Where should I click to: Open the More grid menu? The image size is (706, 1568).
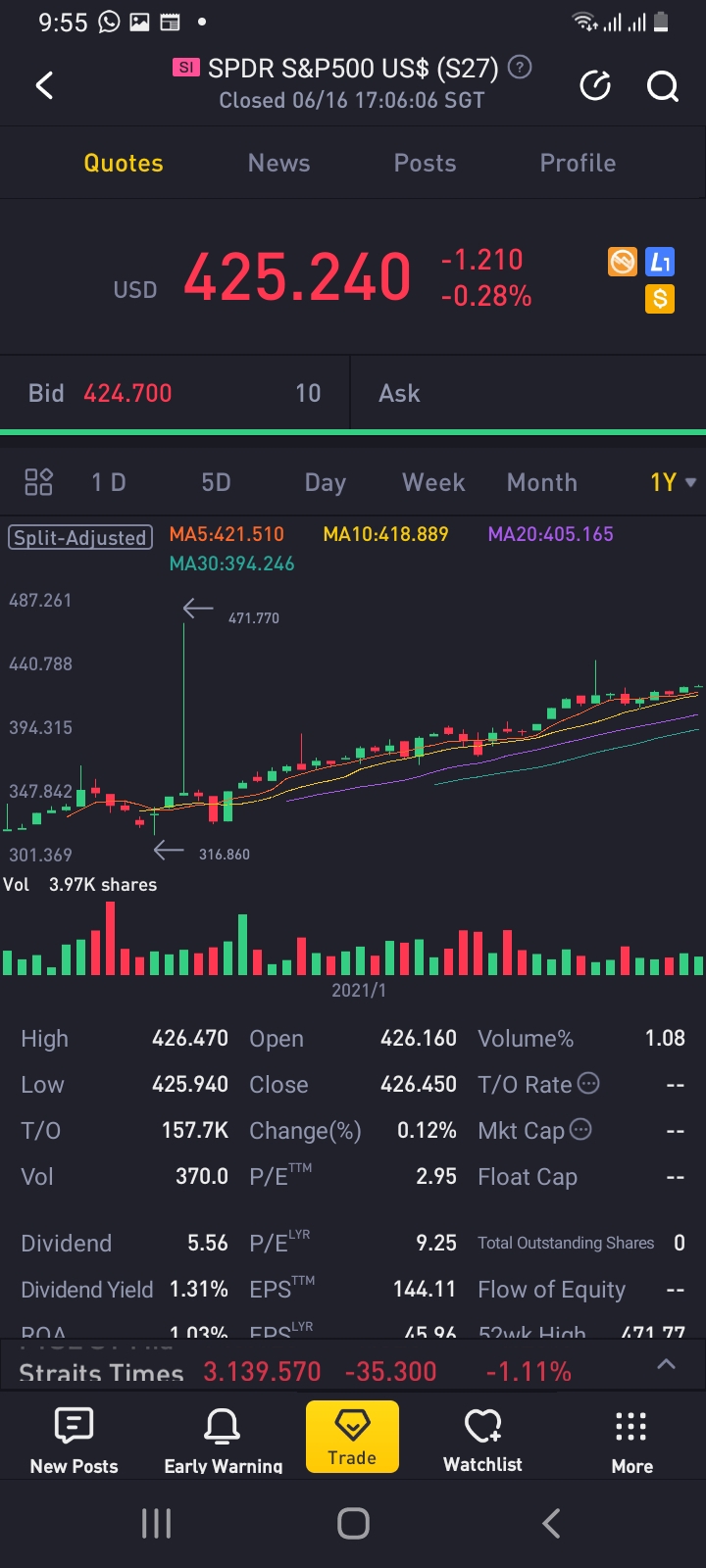[631, 1441]
